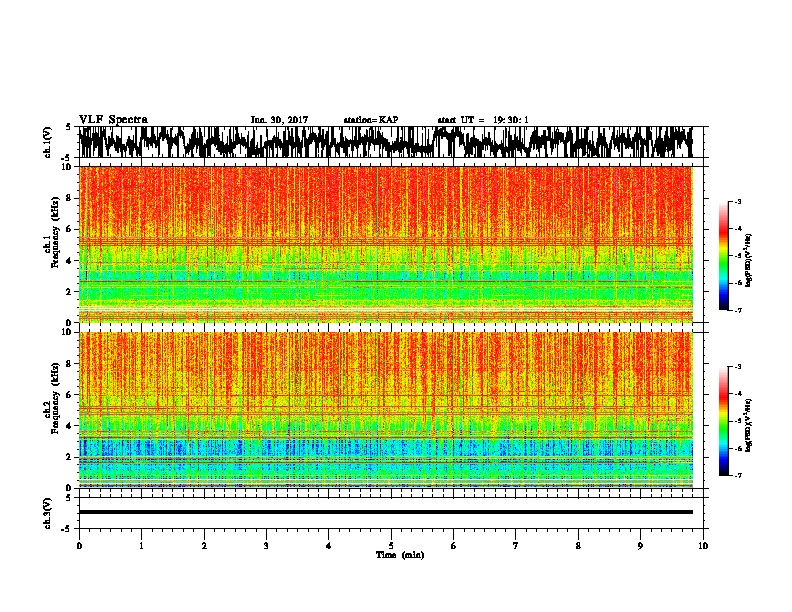Click the ch.2 color bar "-3" label

pyautogui.click(x=738, y=367)
